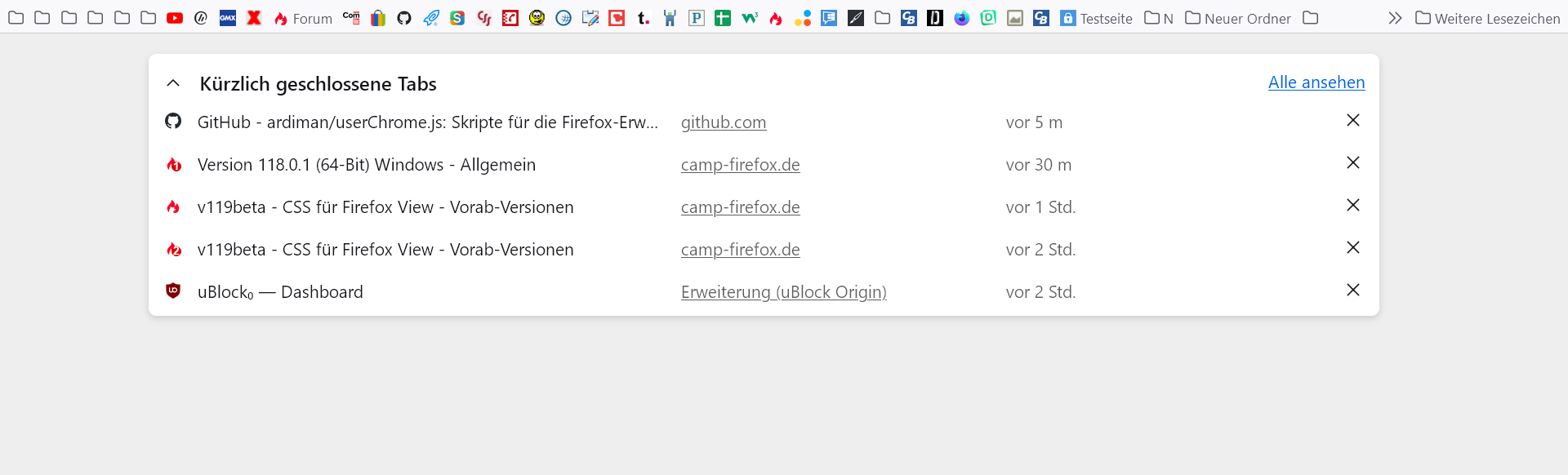1568x475 pixels.
Task: Dismiss the uBlock Dashboard closed tab entry
Action: (1353, 291)
